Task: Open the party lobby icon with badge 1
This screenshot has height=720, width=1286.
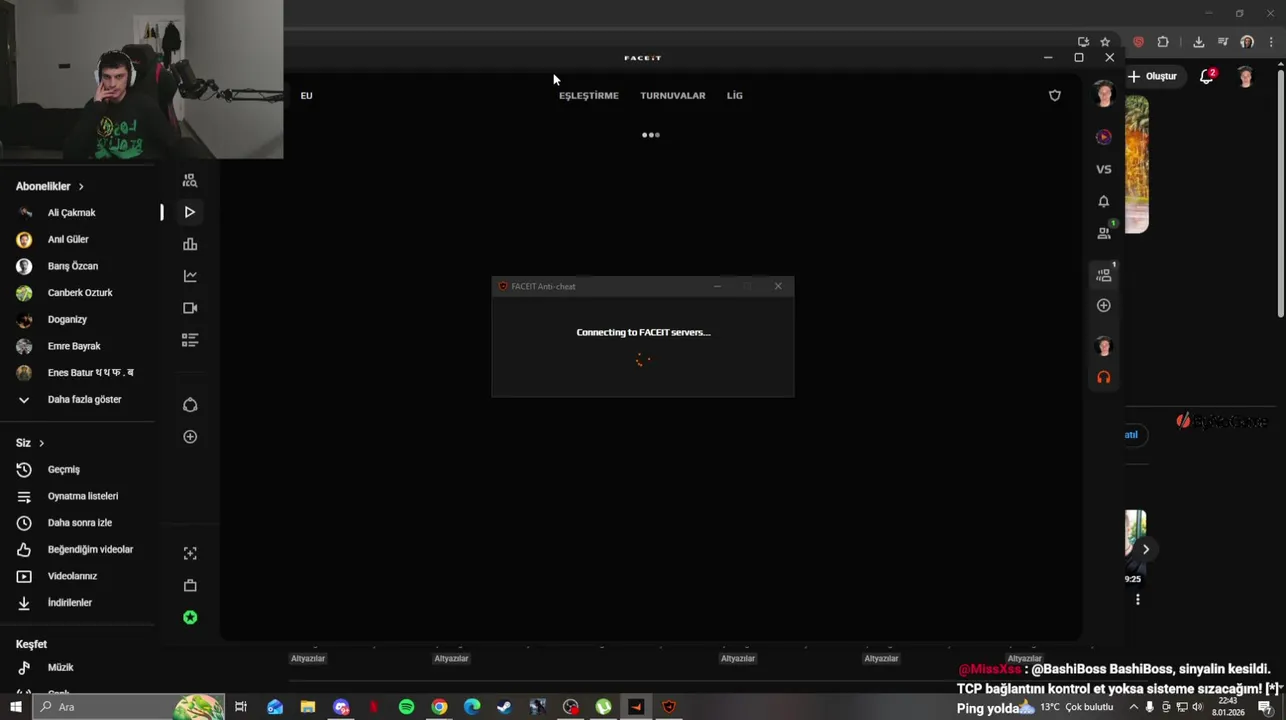Action: [x=1105, y=274]
